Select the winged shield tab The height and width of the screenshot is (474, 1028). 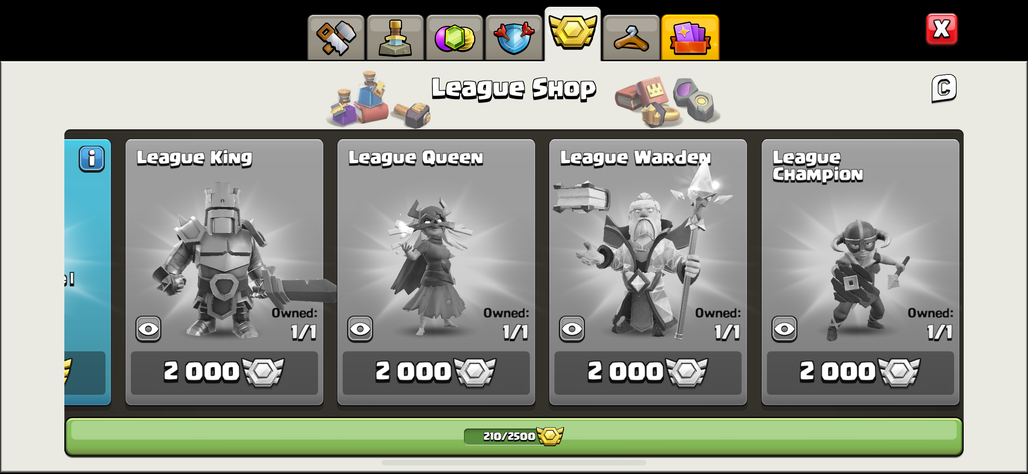pos(513,37)
